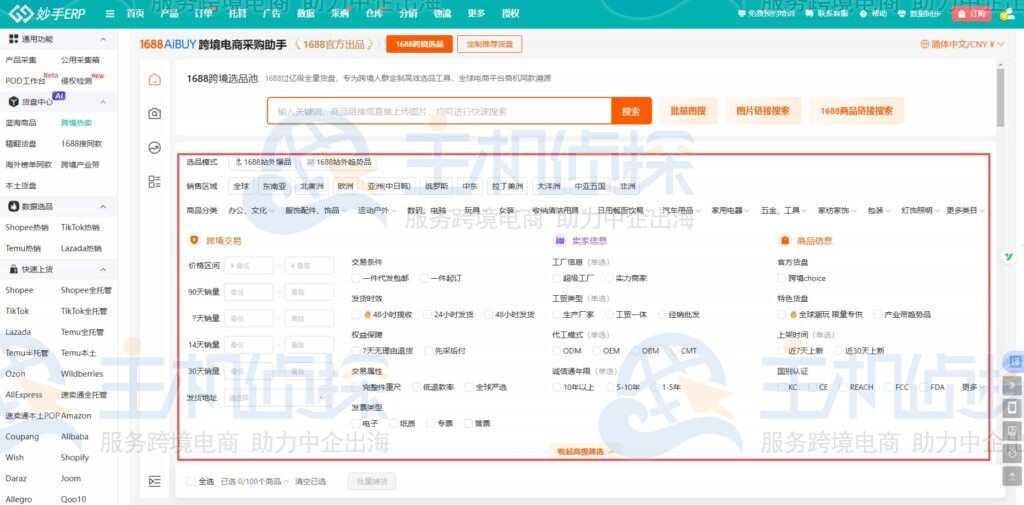Image resolution: width=1024 pixels, height=505 pixels.
Task: Open the trend chart sidebar icon
Action: [154, 148]
